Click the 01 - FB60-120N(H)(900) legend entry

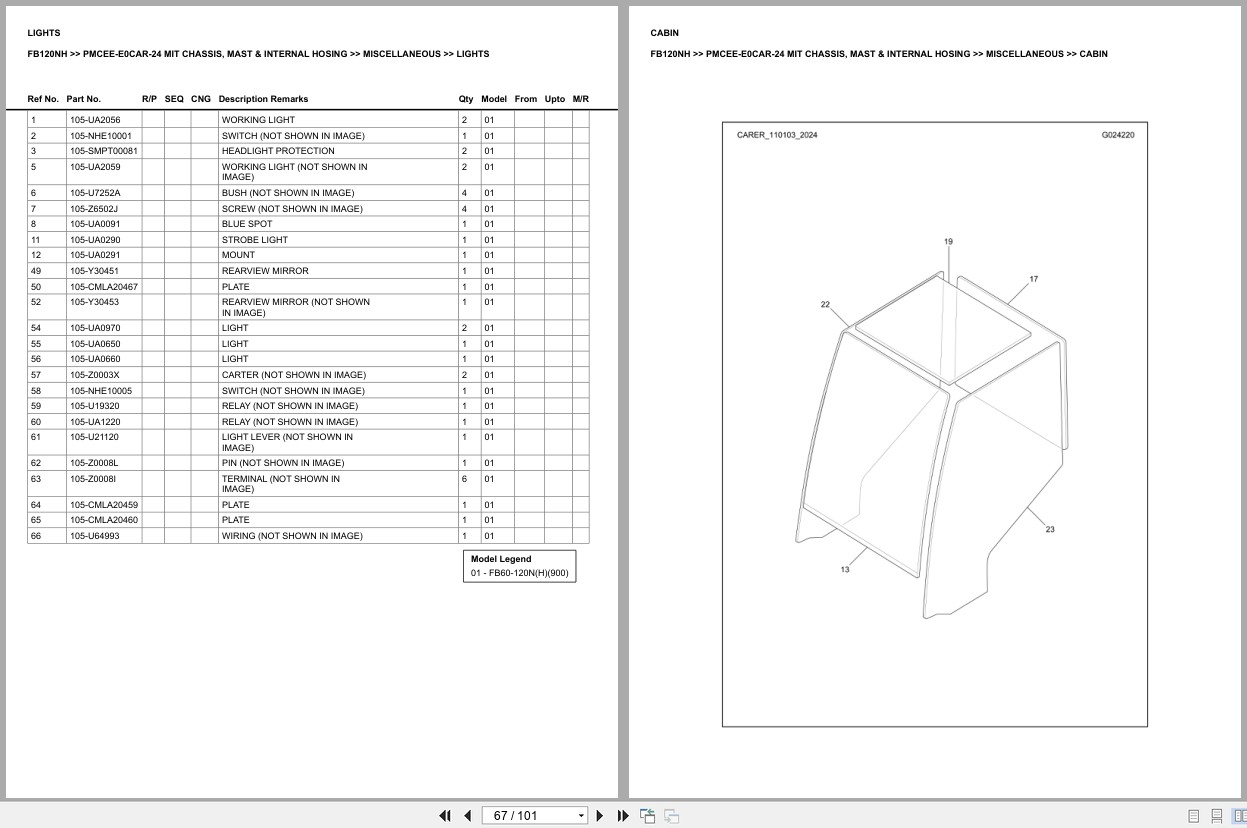(x=520, y=574)
